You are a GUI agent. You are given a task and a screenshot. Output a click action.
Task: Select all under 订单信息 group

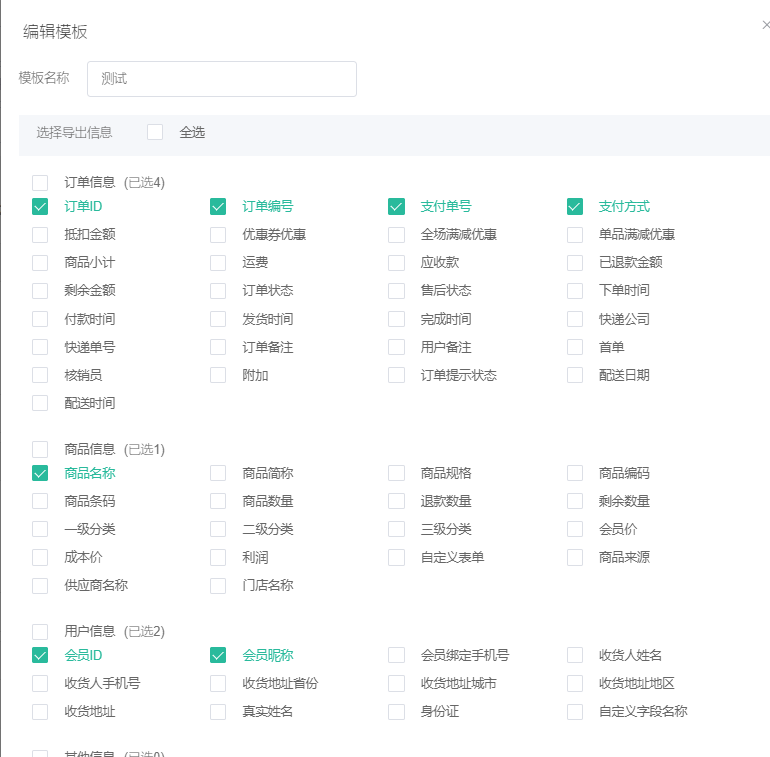point(40,183)
